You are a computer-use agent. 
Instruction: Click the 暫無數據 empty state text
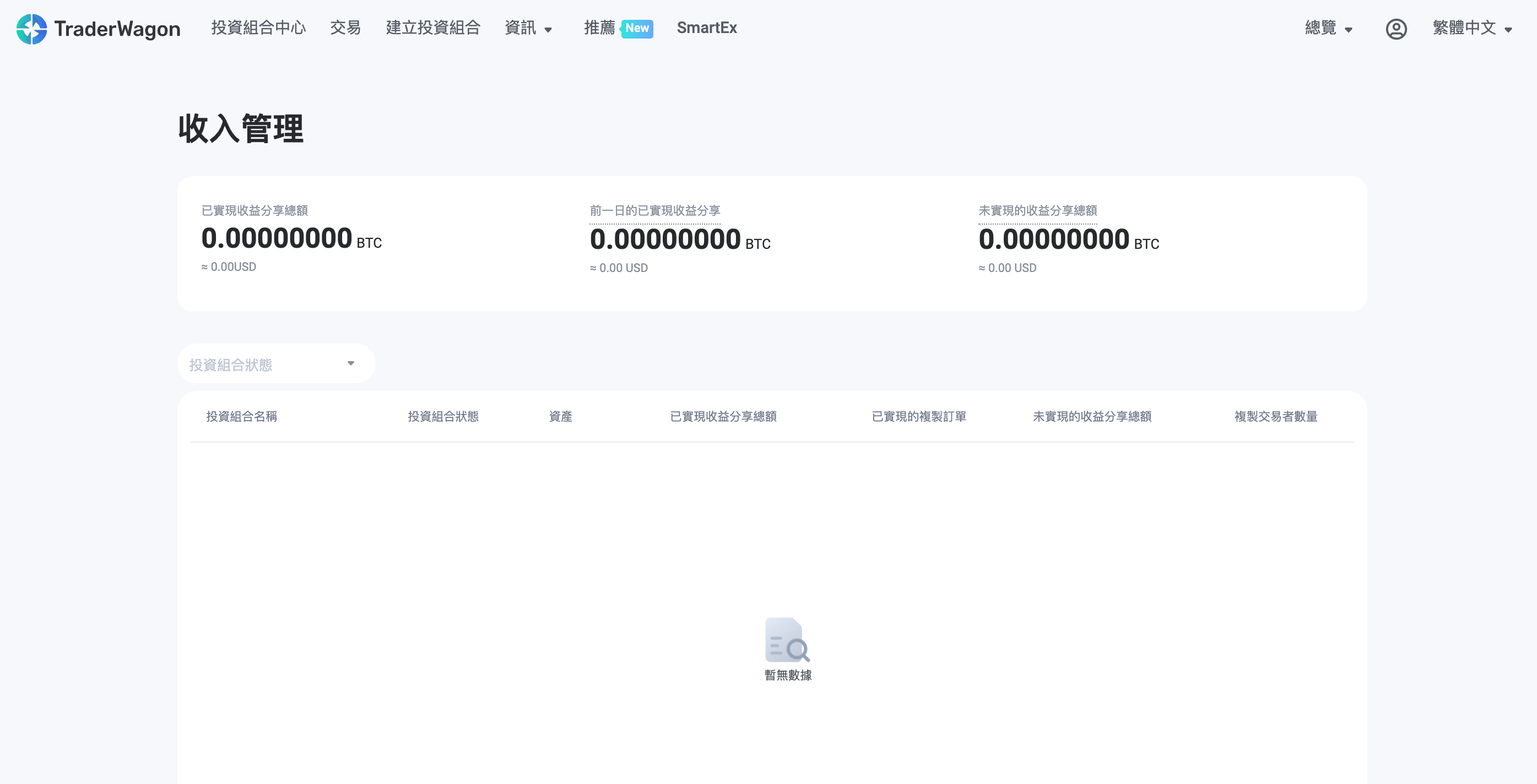tap(788, 676)
